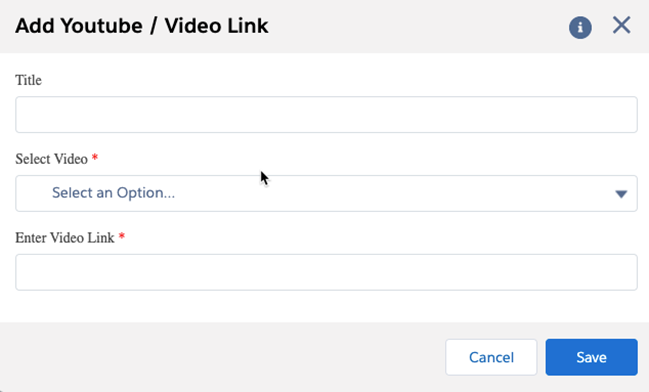
Task: Focus the Title text field
Action: click(x=326, y=115)
